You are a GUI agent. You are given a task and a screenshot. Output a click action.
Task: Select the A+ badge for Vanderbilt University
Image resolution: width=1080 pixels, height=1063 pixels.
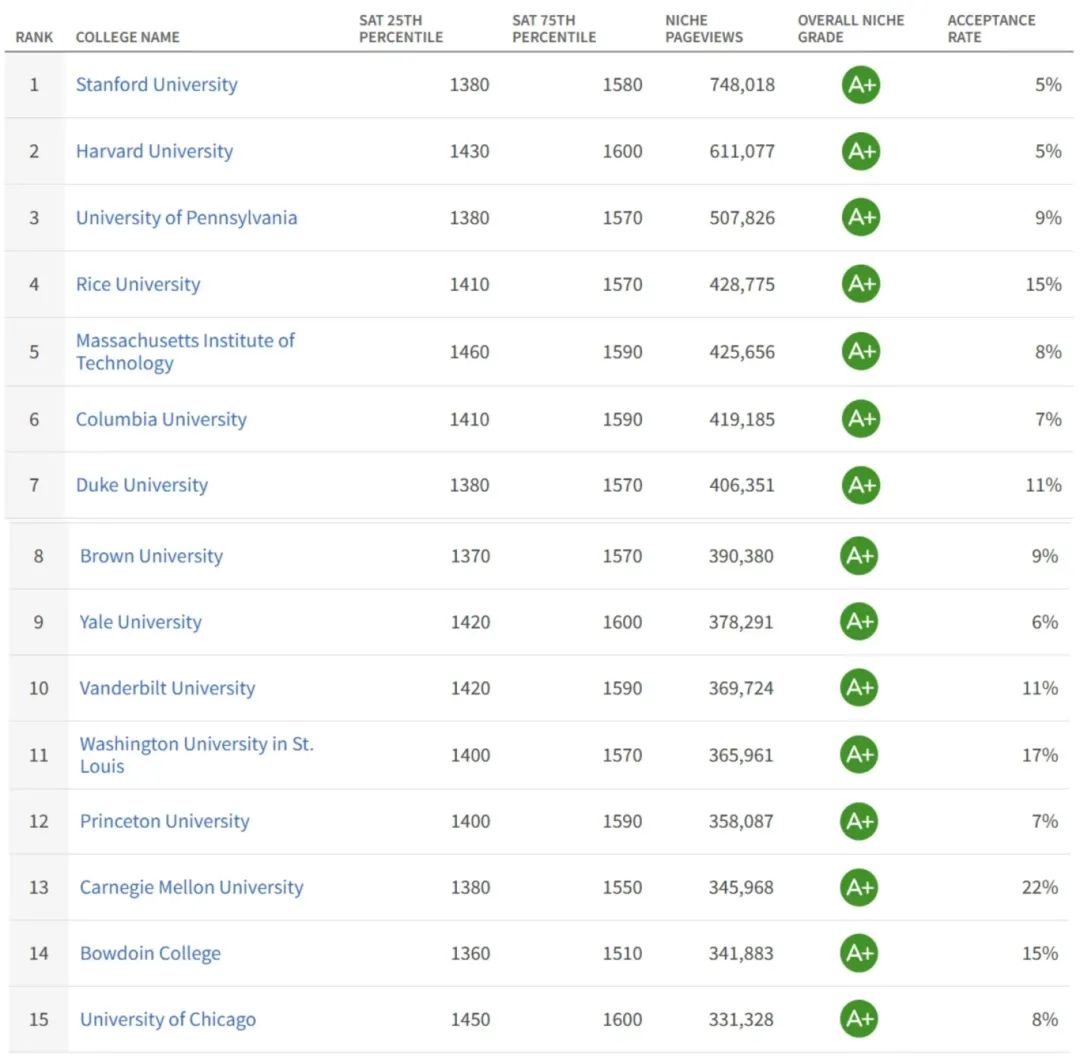click(x=859, y=688)
